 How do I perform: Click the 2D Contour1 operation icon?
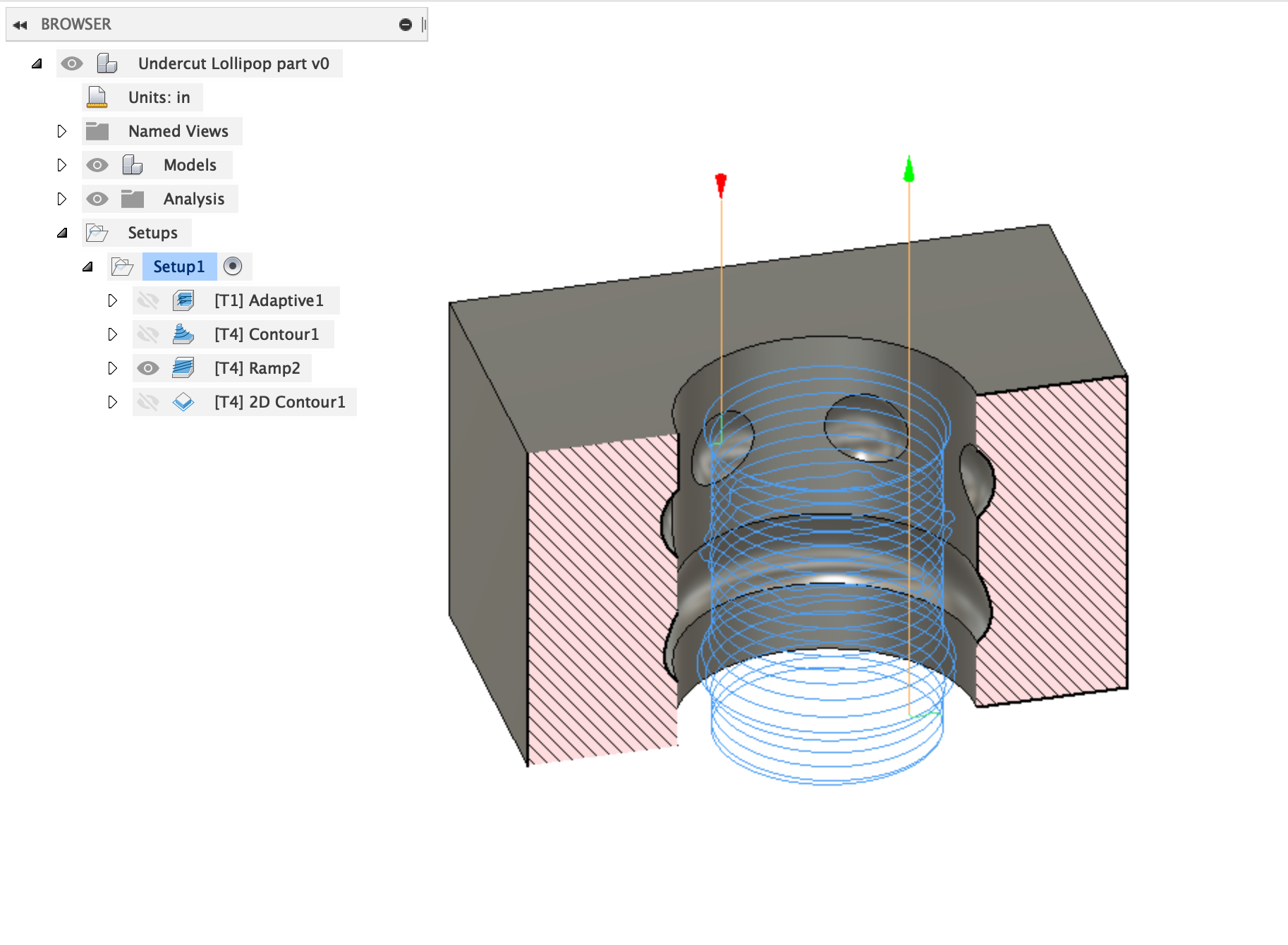pyautogui.click(x=183, y=401)
